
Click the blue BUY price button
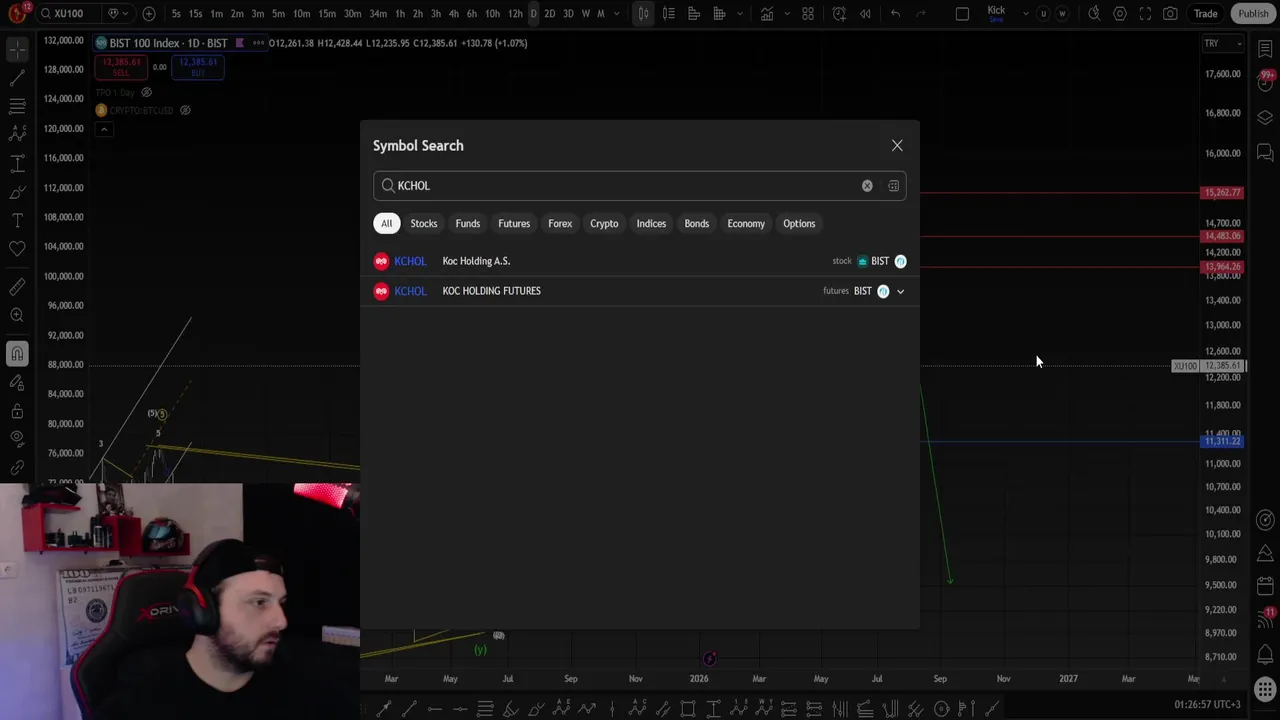tap(197, 67)
